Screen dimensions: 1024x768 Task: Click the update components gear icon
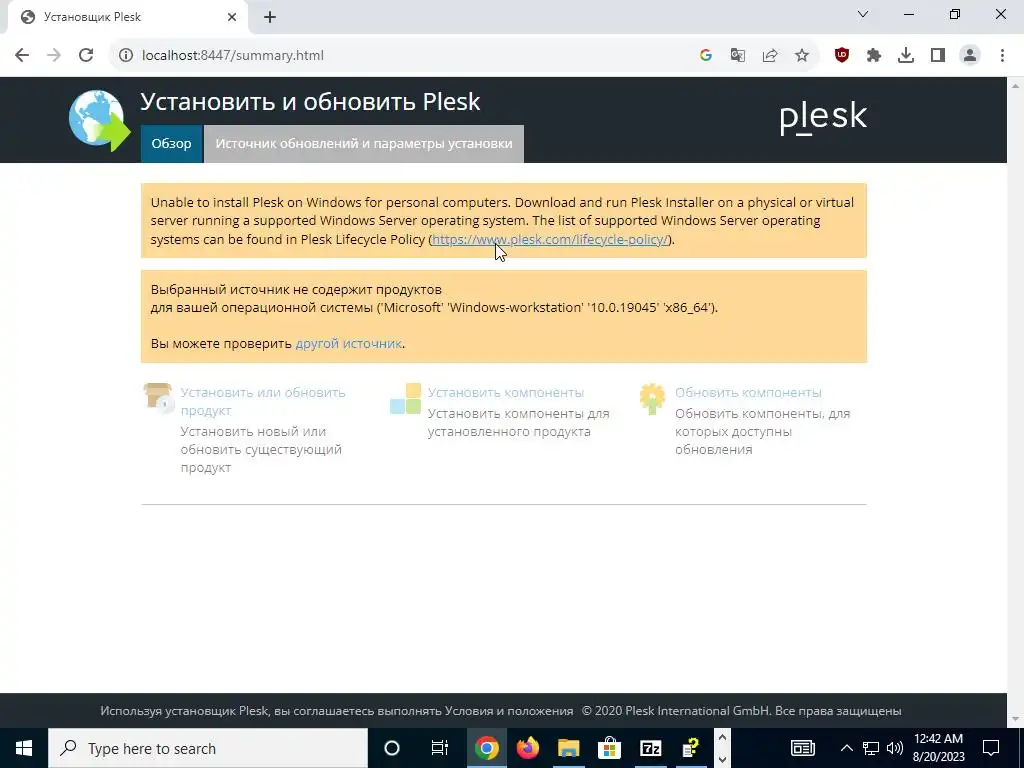[x=652, y=399]
